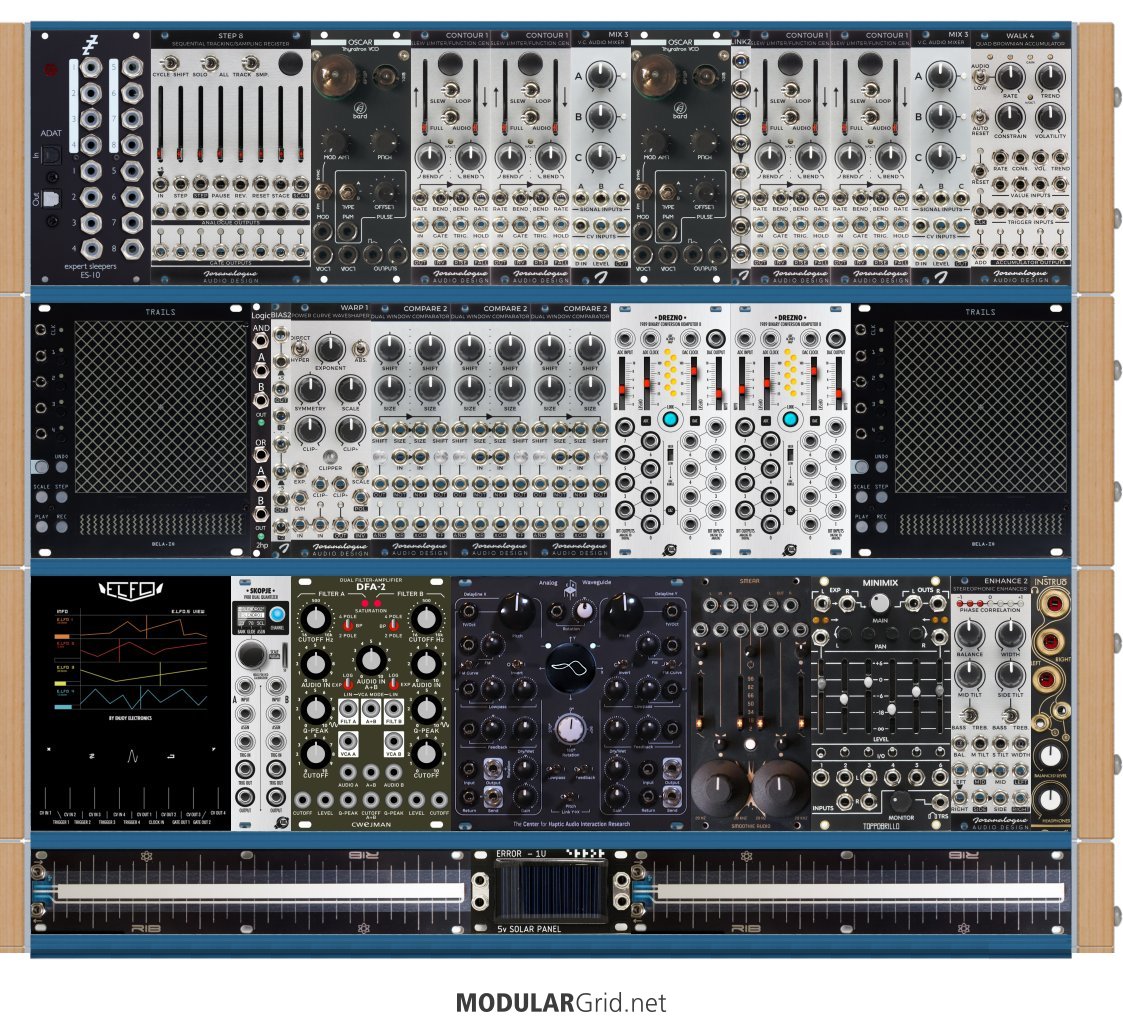Turn the Minimix MONITOR knob
The height and width of the screenshot is (1024, 1123).
pos(900,801)
